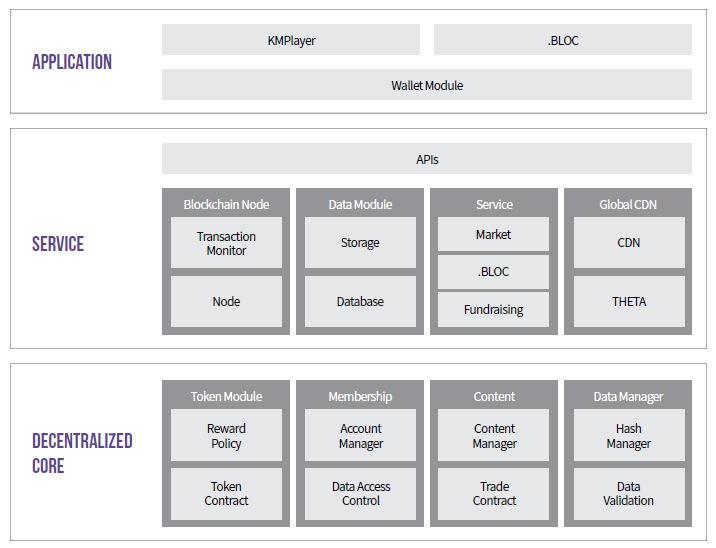Select the Membership group title
The image size is (716, 548).
click(x=360, y=396)
